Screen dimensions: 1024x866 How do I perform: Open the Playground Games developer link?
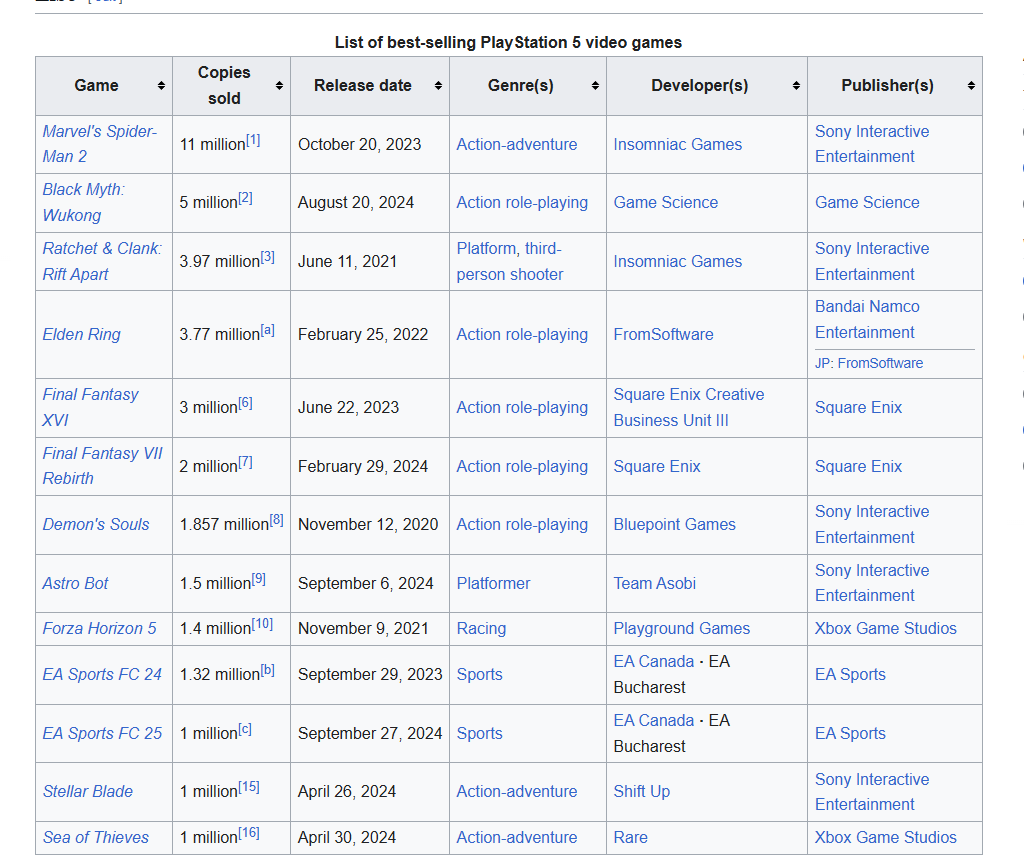(x=681, y=628)
